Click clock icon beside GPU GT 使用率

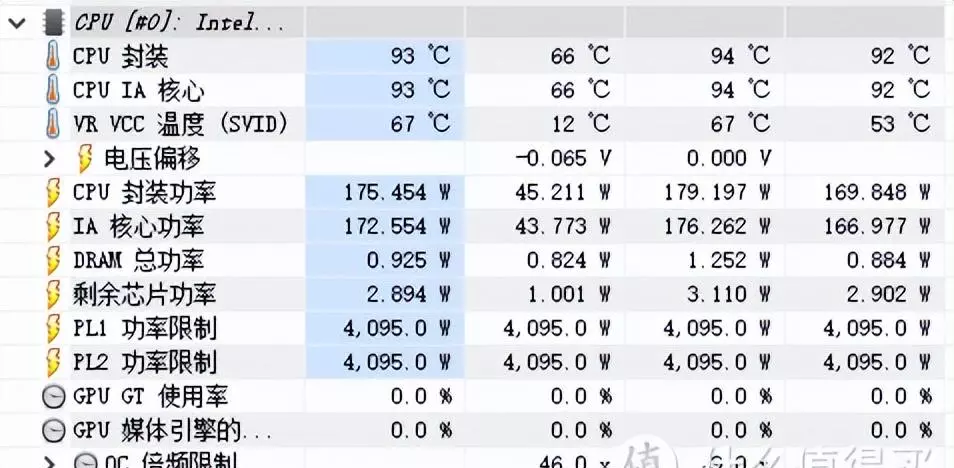point(54,397)
